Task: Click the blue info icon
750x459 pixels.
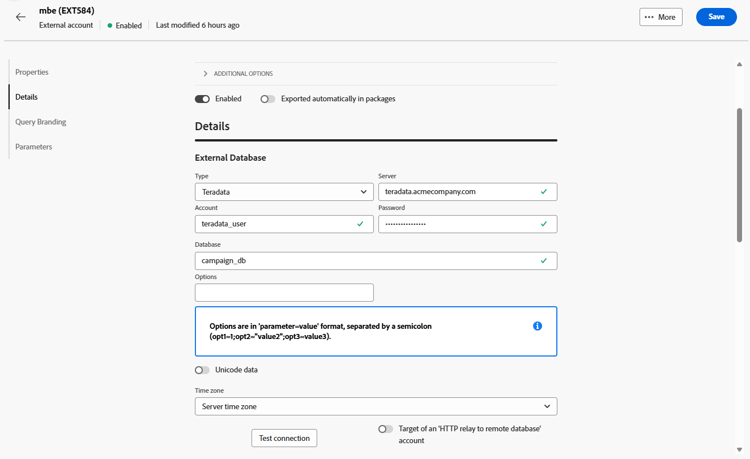Action: 537,326
